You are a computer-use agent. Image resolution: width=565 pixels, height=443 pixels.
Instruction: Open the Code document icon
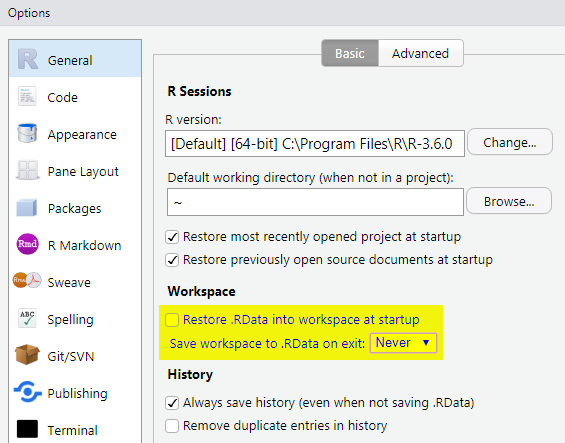click(27, 96)
